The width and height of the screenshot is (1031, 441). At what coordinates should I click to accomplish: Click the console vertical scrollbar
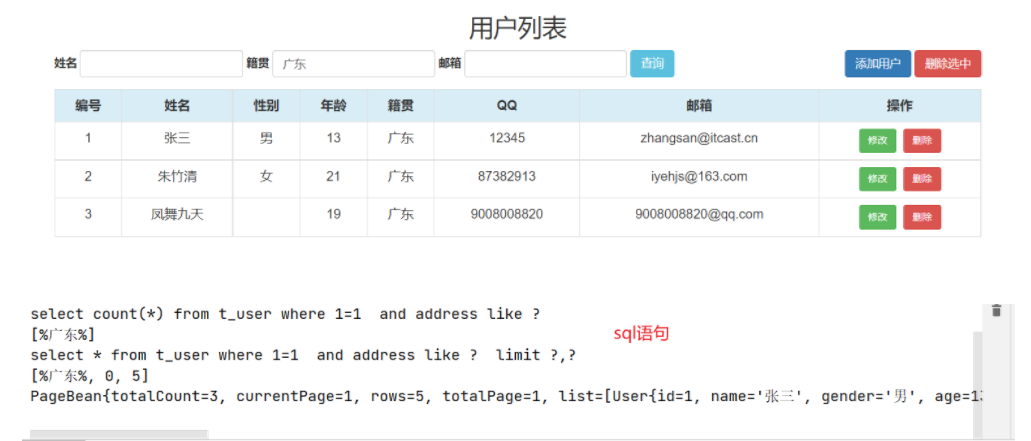click(977, 384)
